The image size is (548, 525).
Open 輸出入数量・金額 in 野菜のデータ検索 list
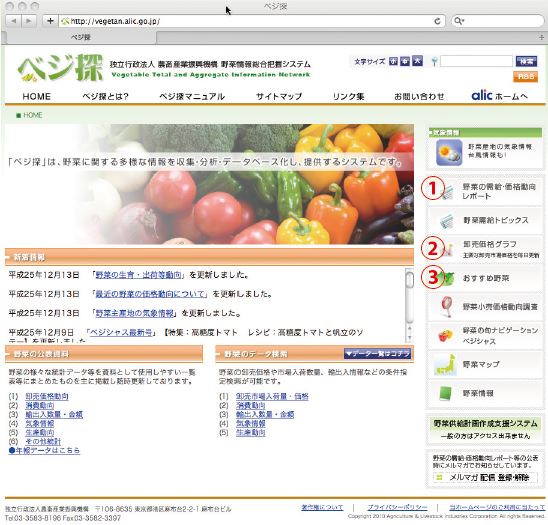pyautogui.click(x=265, y=415)
